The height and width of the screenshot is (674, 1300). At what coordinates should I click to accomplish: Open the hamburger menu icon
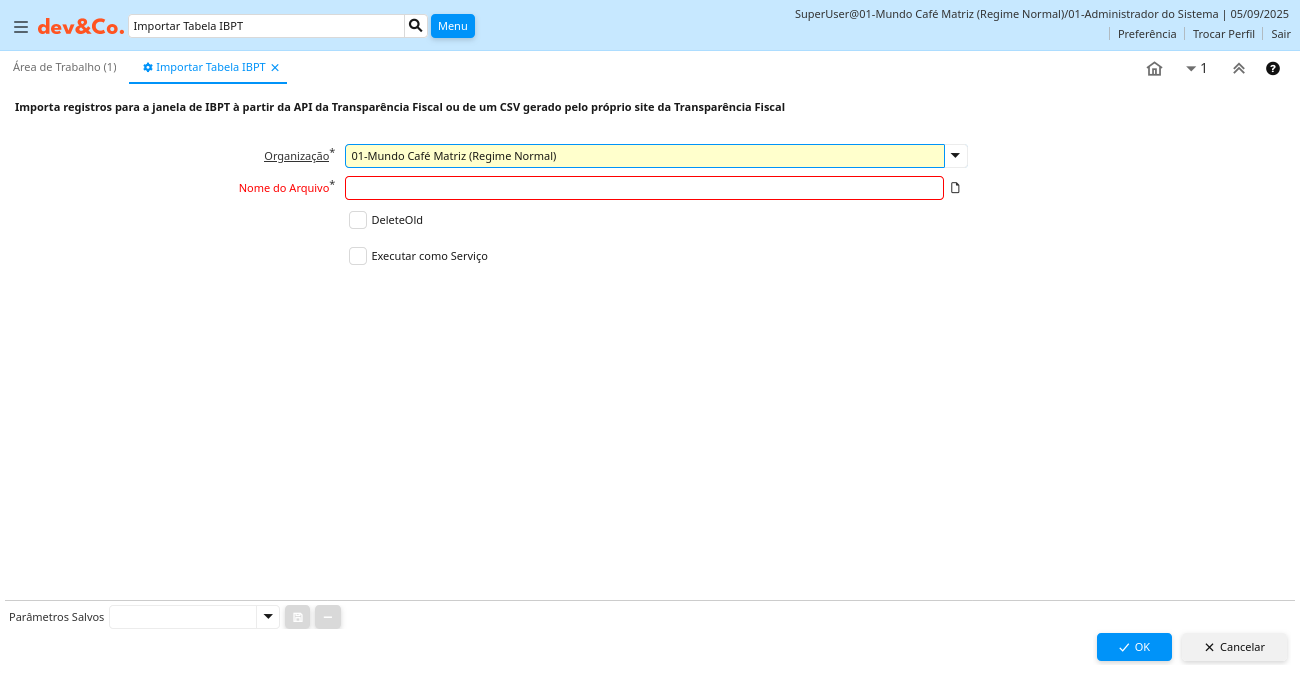20,27
